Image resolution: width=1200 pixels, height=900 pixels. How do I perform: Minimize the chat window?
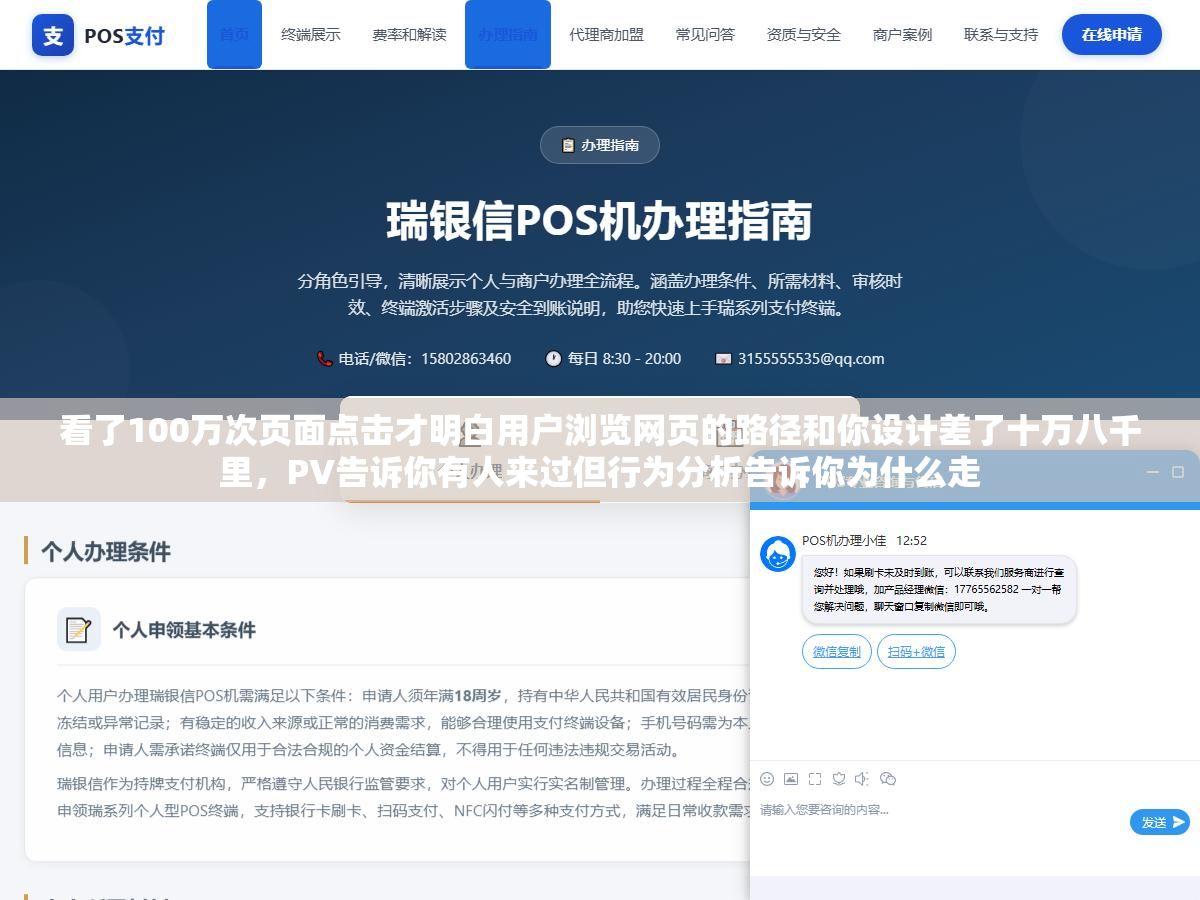pyautogui.click(x=1152, y=472)
